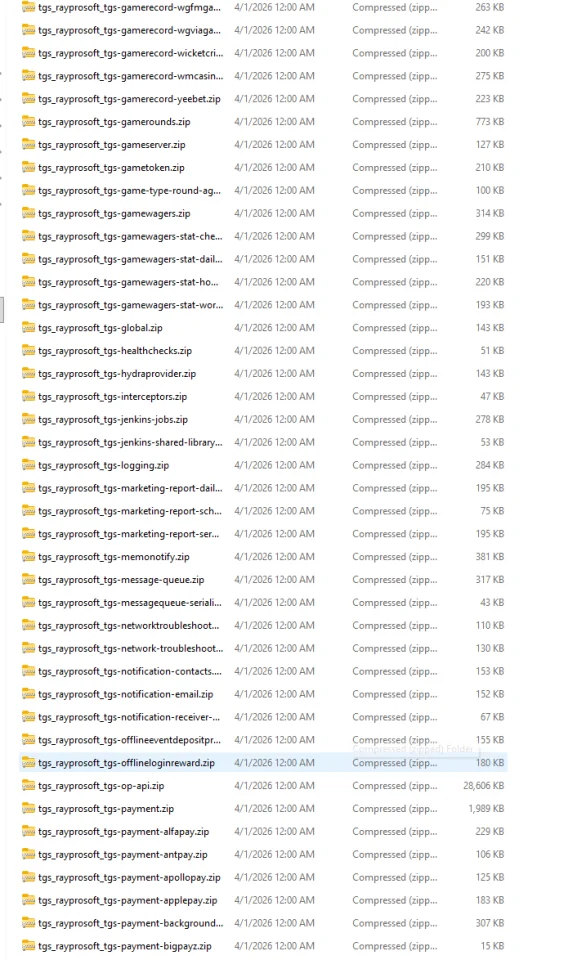Image resolution: width=586 pixels, height=960 pixels.
Task: Click file name tgs-gamewagers-stat-wor...
Action: (x=130, y=305)
